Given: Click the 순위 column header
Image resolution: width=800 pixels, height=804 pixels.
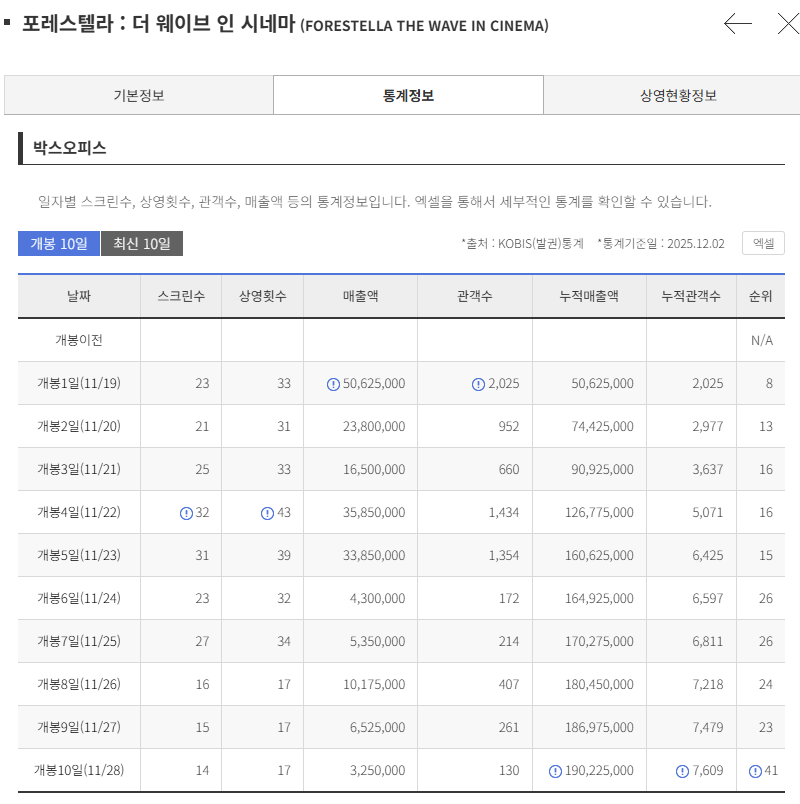Looking at the screenshot, I should click(x=761, y=297).
